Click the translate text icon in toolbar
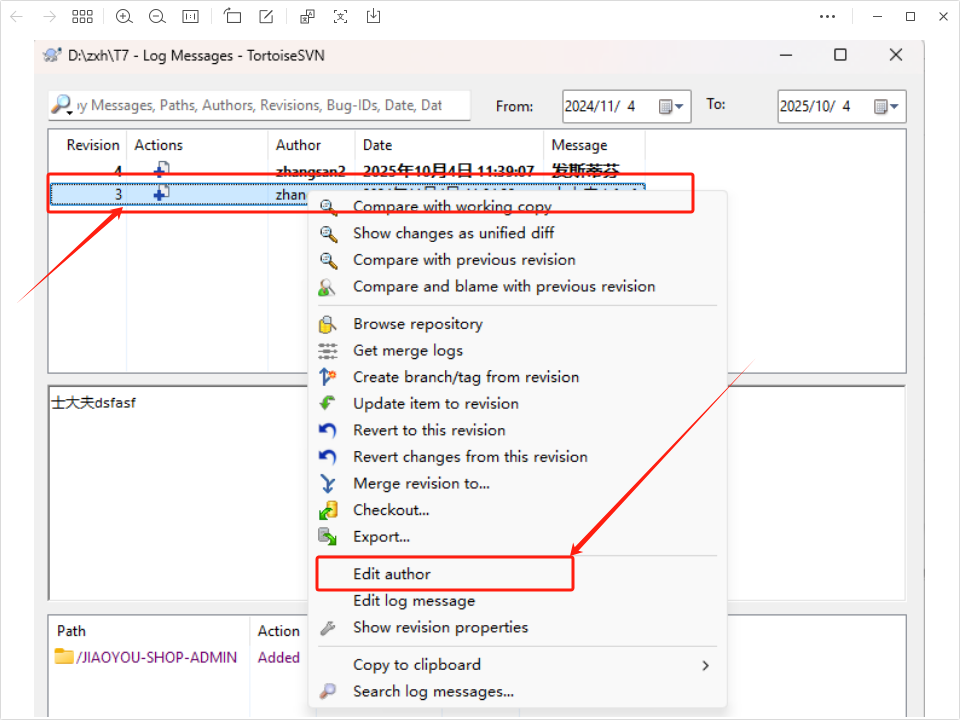Viewport: 960px width, 720px height. click(x=307, y=17)
